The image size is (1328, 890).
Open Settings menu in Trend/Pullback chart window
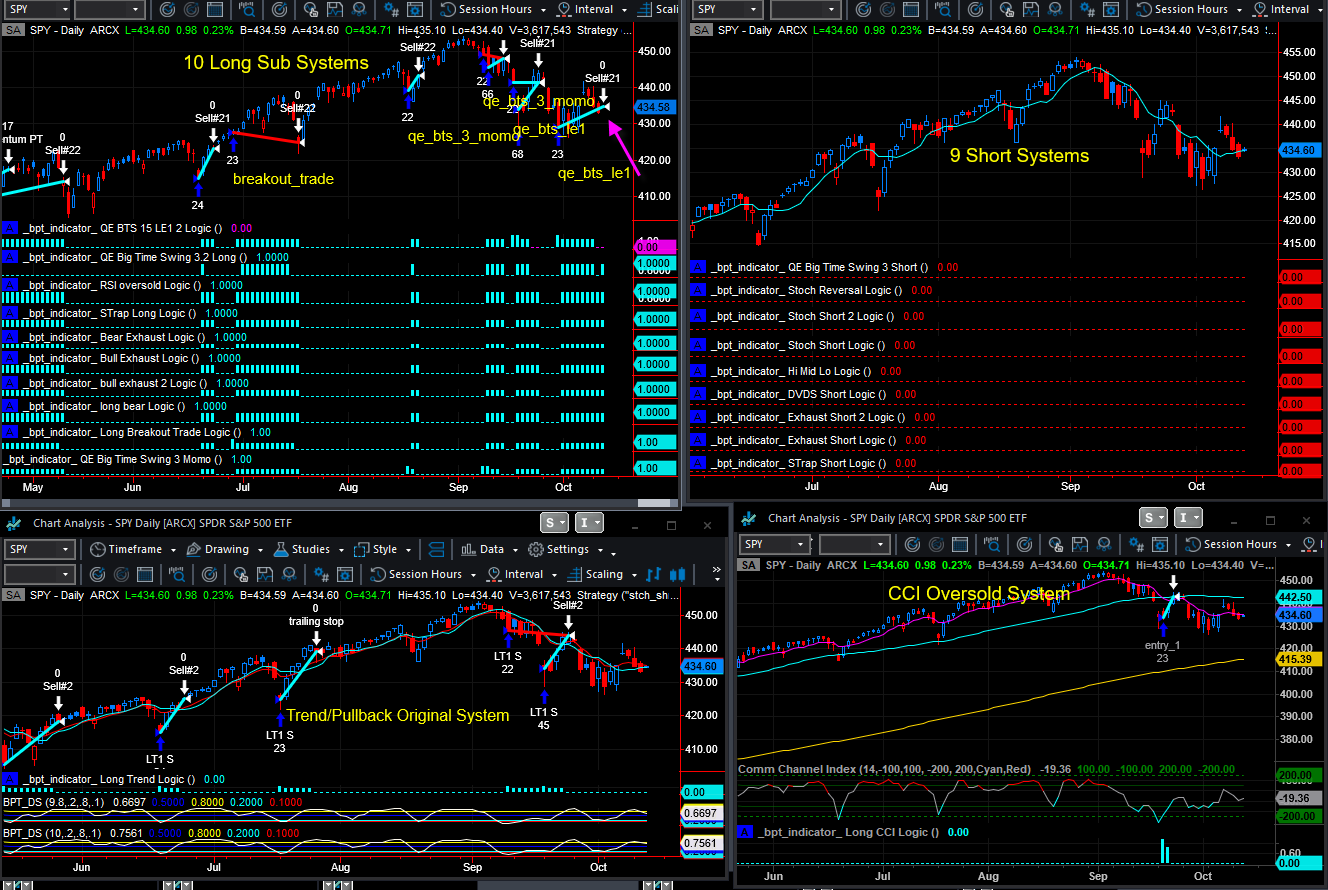coord(564,549)
